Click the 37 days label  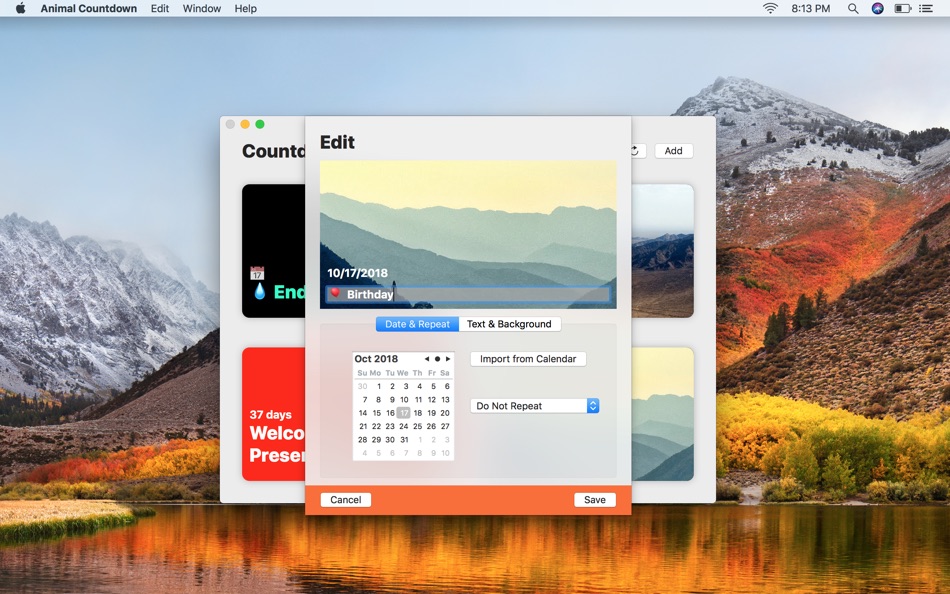270,415
